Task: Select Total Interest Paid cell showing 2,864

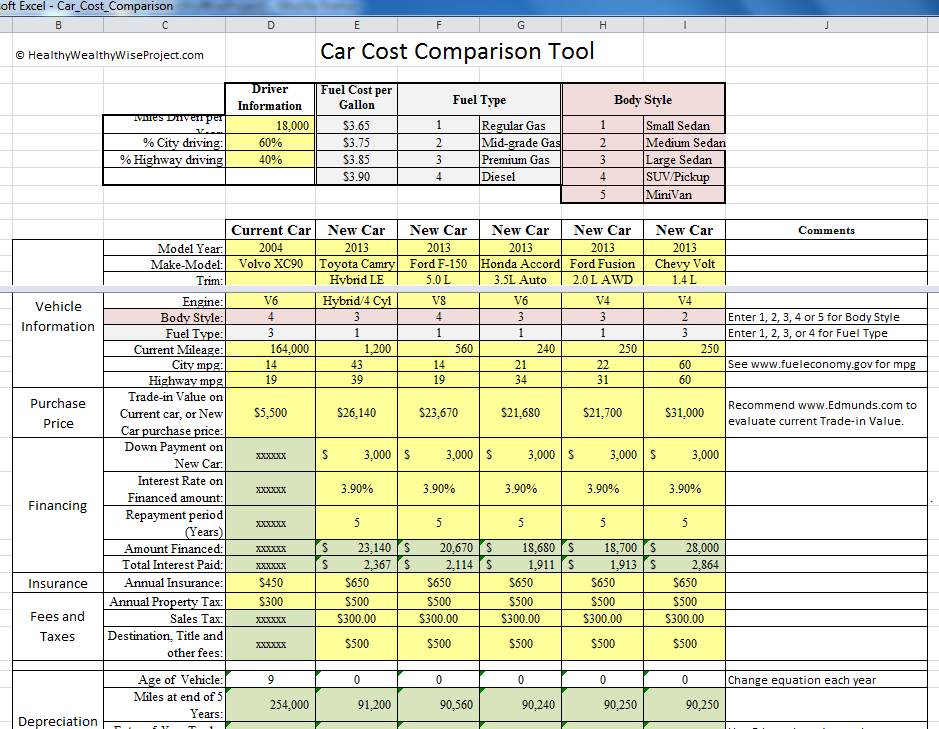Action: pyautogui.click(x=684, y=564)
